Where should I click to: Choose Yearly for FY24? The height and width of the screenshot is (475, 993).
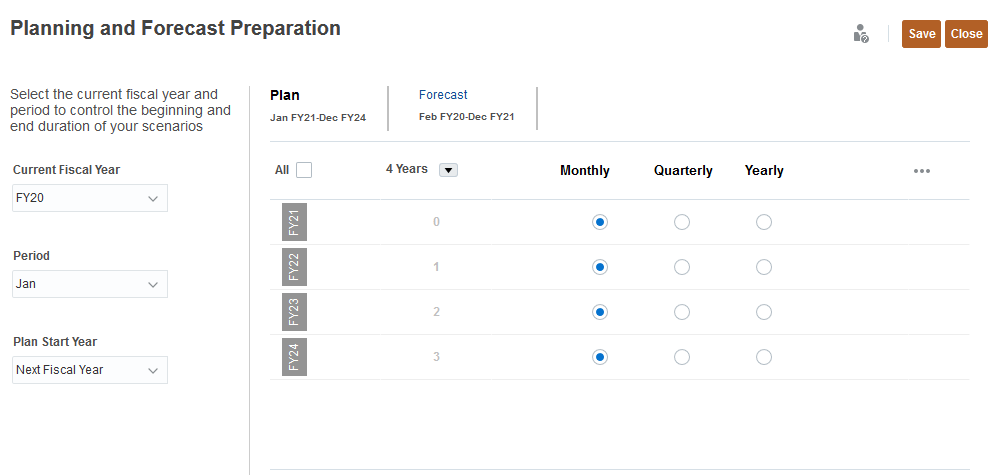pos(764,357)
